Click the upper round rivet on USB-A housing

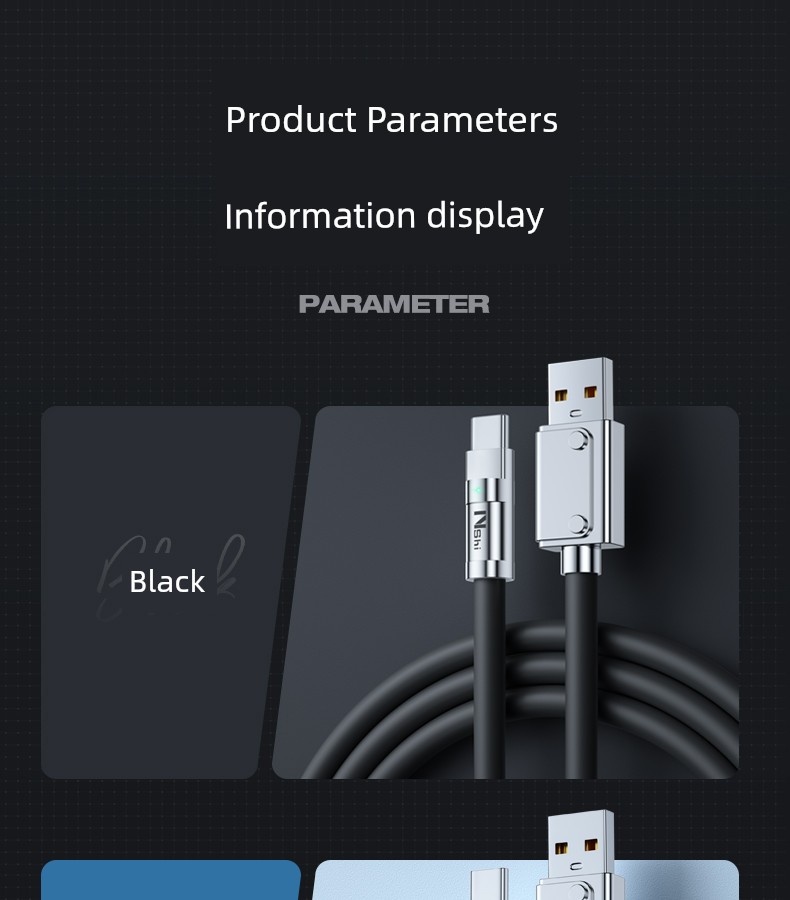click(579, 440)
